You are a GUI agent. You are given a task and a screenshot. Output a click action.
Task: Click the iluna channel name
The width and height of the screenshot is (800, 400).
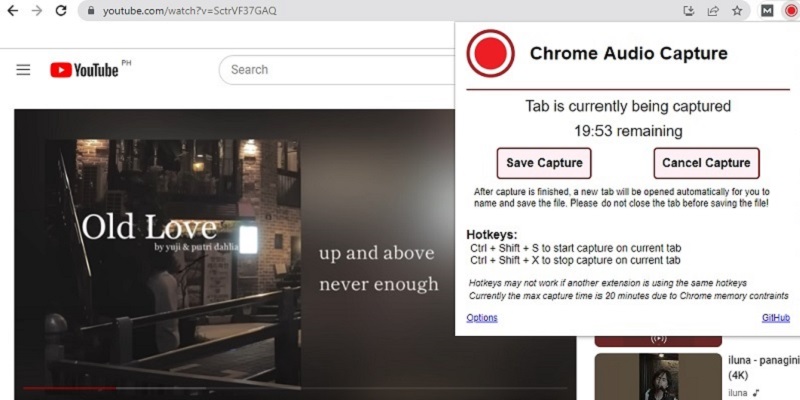point(737,393)
